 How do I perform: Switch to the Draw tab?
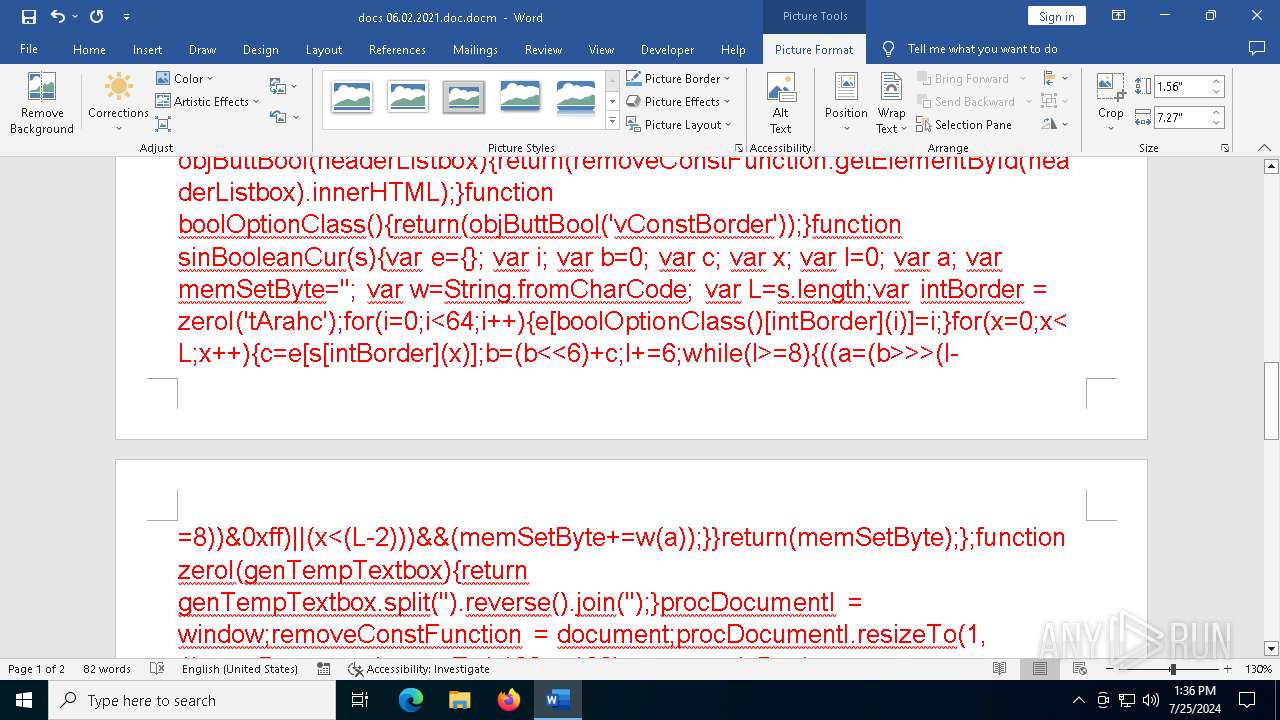(202, 49)
